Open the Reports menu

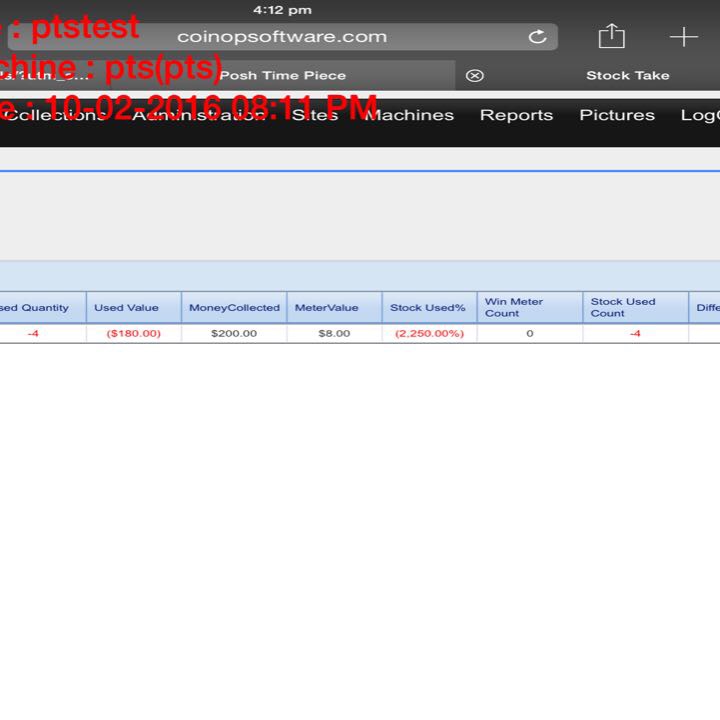(x=516, y=115)
